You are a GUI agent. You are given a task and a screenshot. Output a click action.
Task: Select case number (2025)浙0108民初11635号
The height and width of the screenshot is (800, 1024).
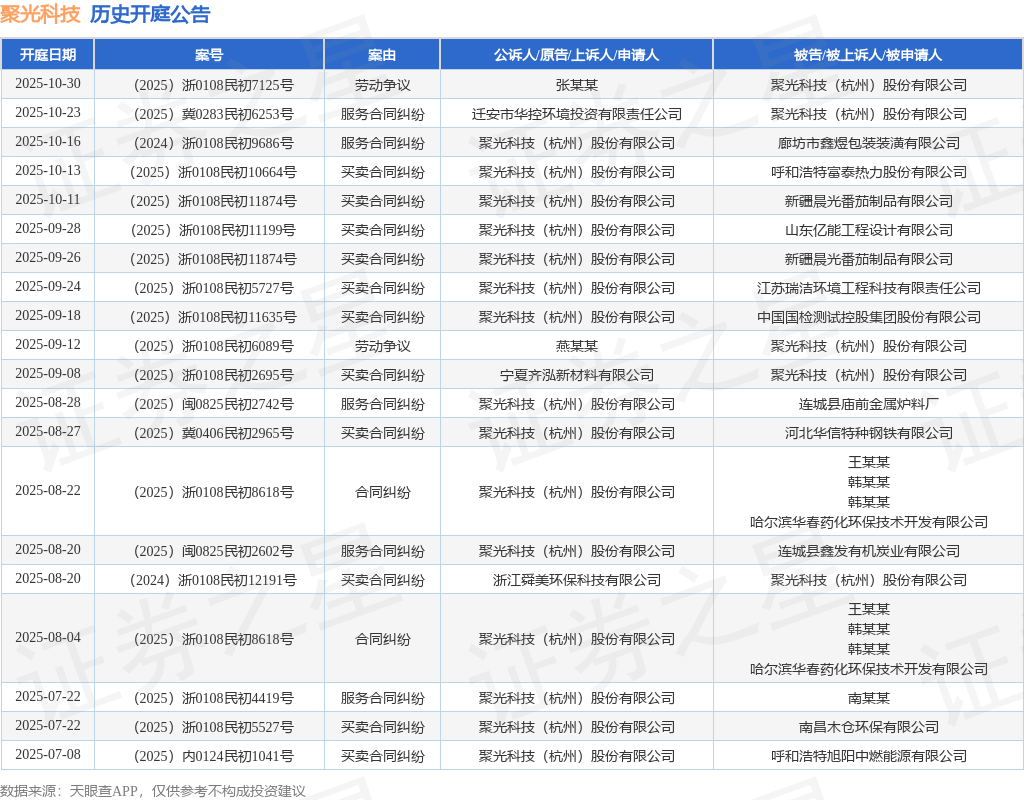coord(213,317)
